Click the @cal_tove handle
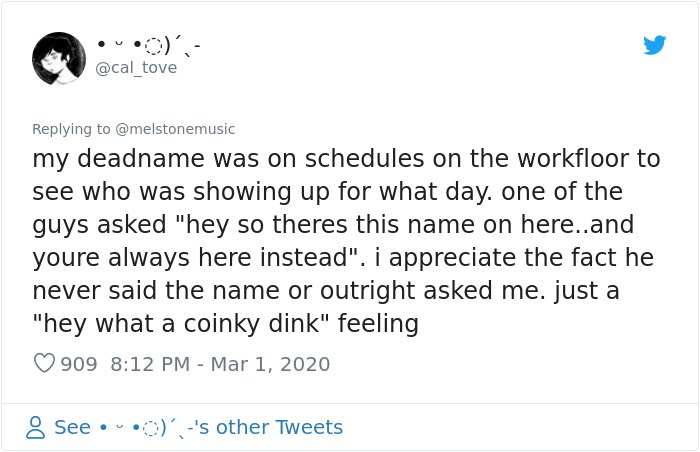This screenshot has height=452, width=700. (x=136, y=68)
